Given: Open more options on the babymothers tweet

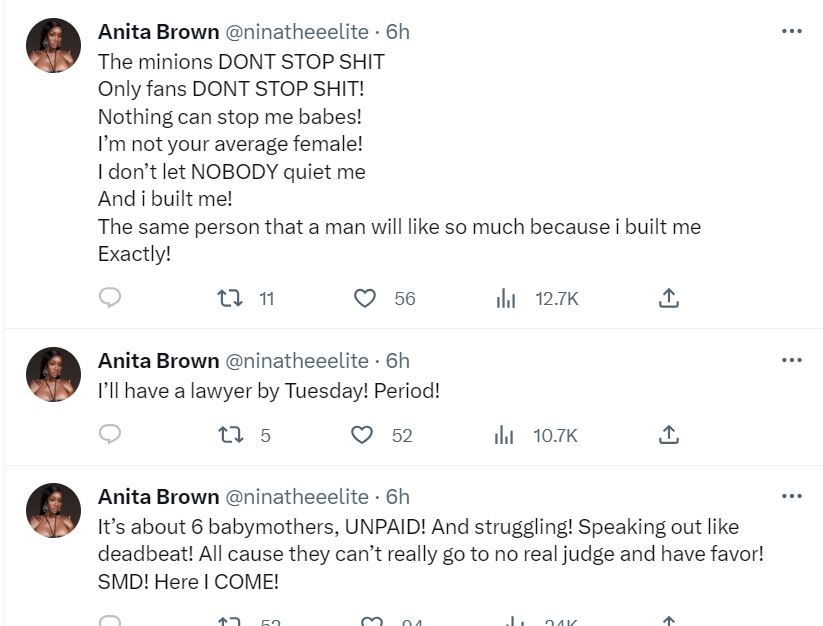Looking at the screenshot, I should (x=791, y=497).
